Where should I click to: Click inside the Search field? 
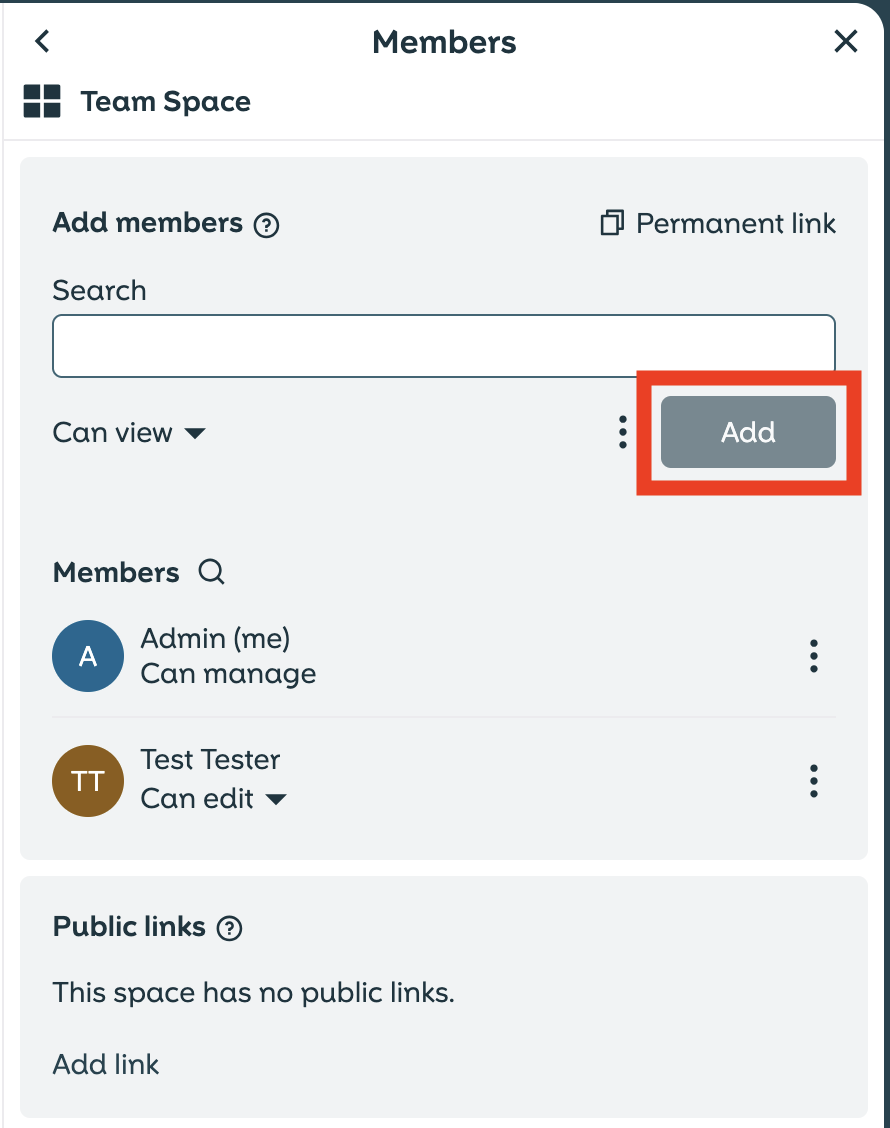[x=444, y=344]
